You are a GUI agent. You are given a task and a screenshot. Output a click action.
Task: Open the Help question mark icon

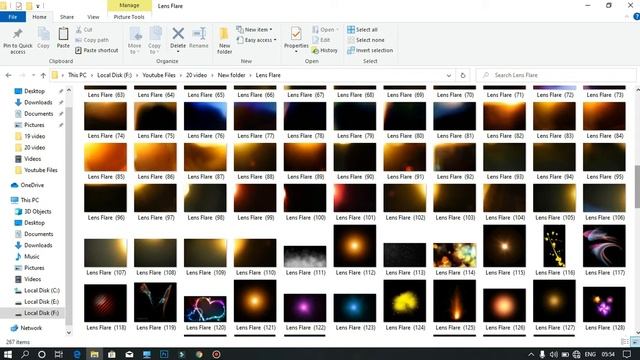(636, 17)
